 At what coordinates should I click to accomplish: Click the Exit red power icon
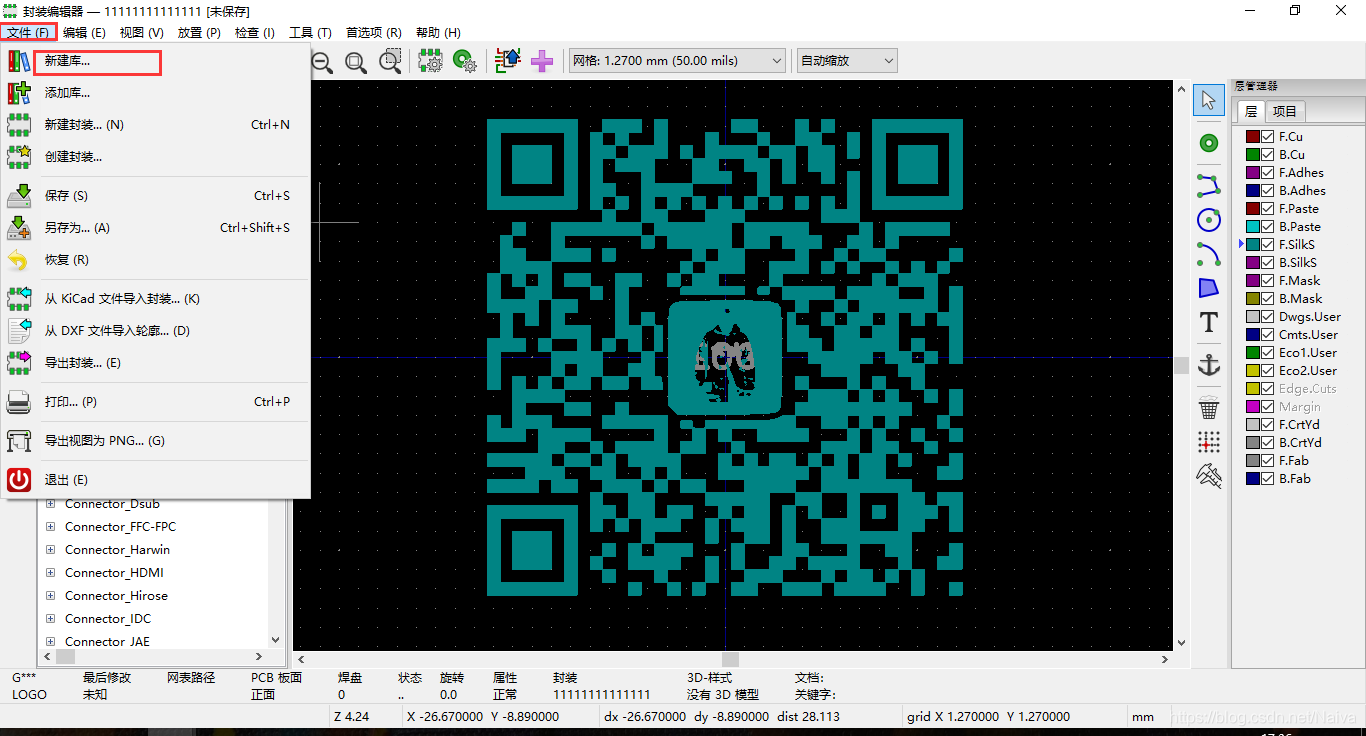tap(19, 480)
